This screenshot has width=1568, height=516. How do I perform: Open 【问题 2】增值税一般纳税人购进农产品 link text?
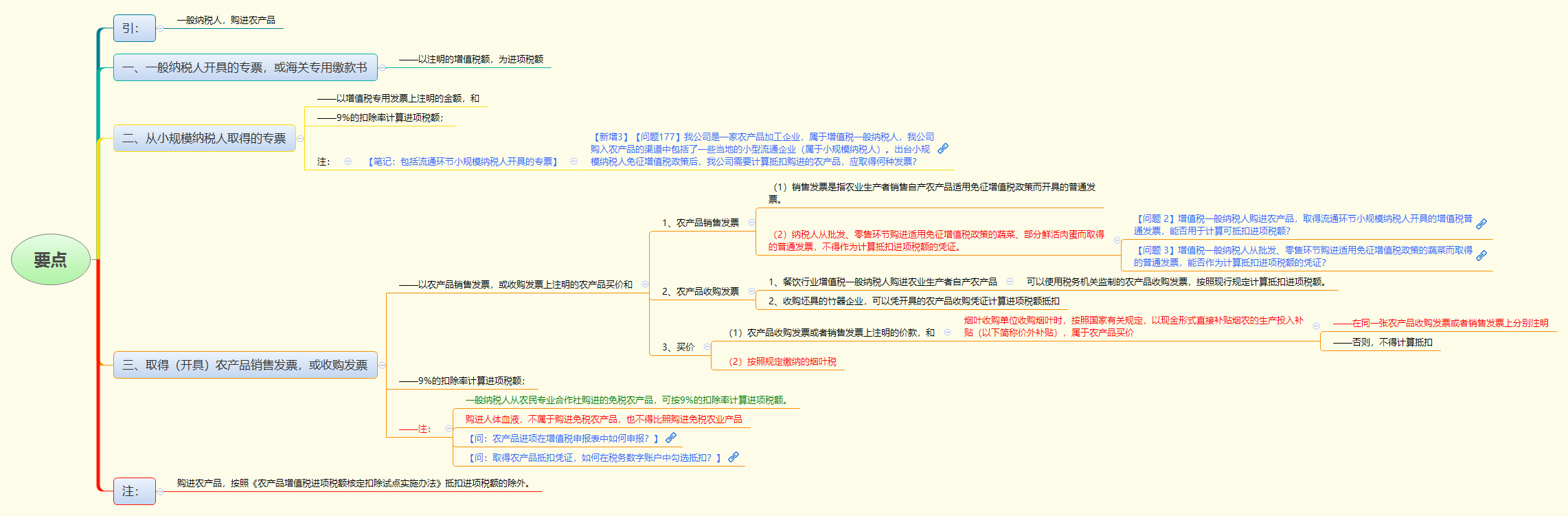click(x=1303, y=225)
